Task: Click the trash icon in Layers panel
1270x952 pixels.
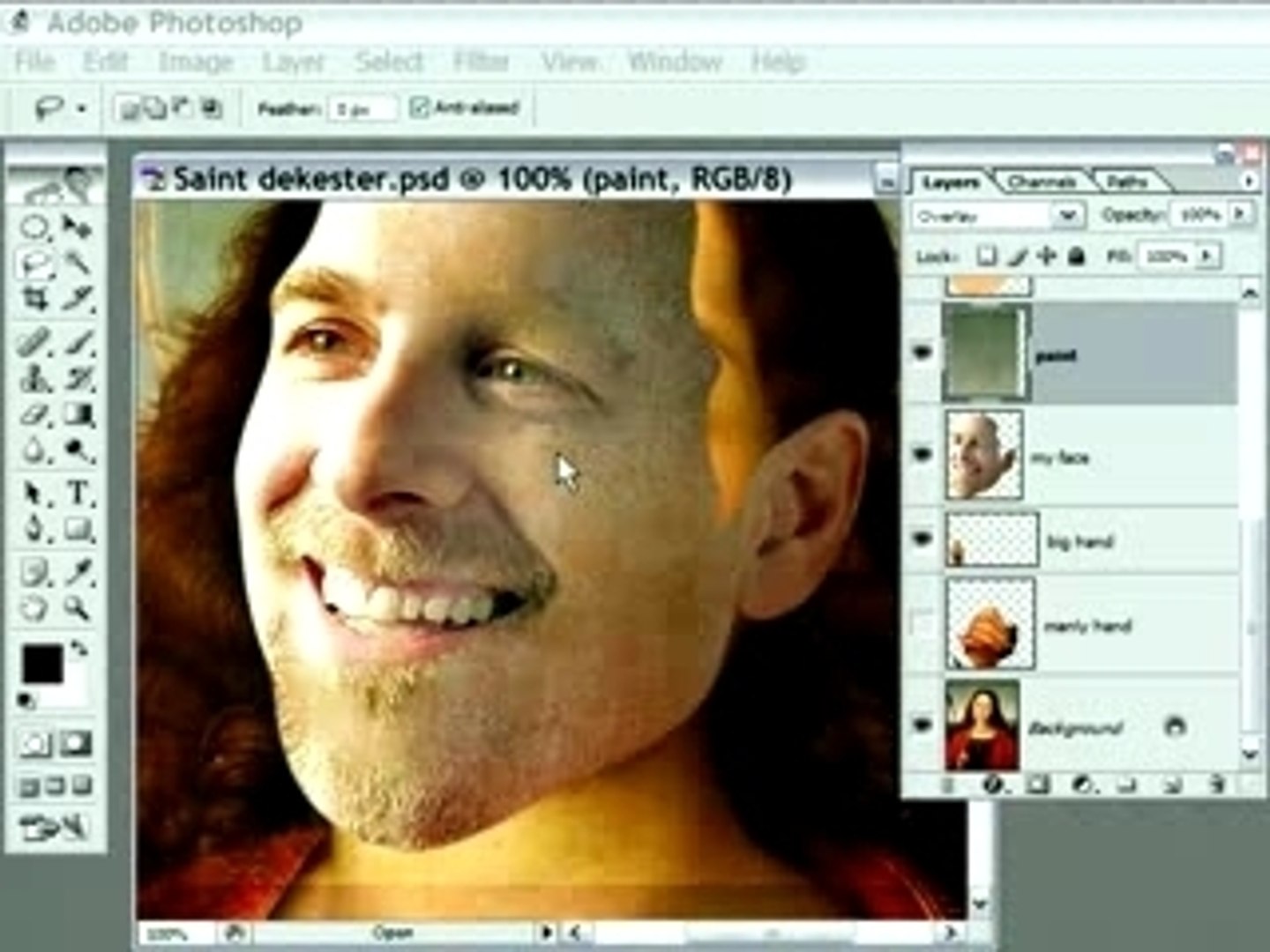Action: 1217,784
